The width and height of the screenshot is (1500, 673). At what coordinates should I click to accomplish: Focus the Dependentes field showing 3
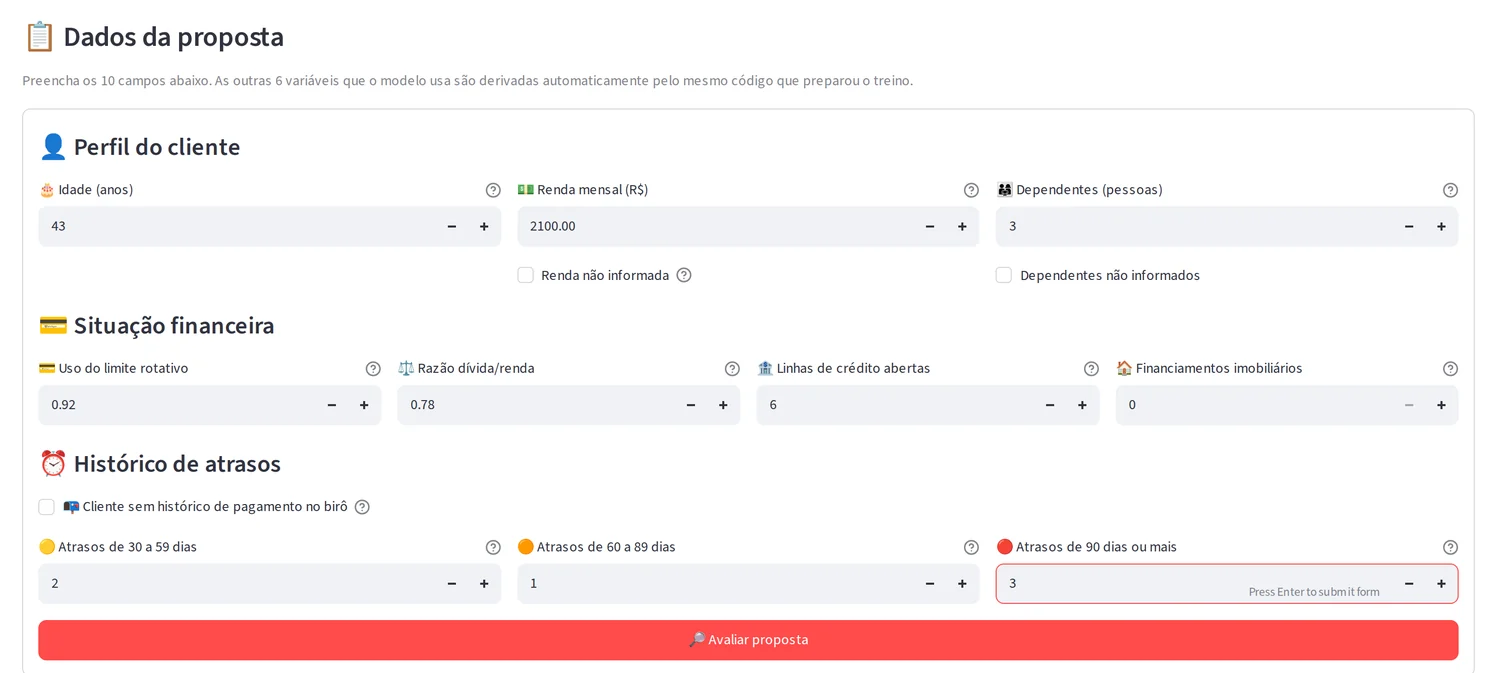(1195, 227)
